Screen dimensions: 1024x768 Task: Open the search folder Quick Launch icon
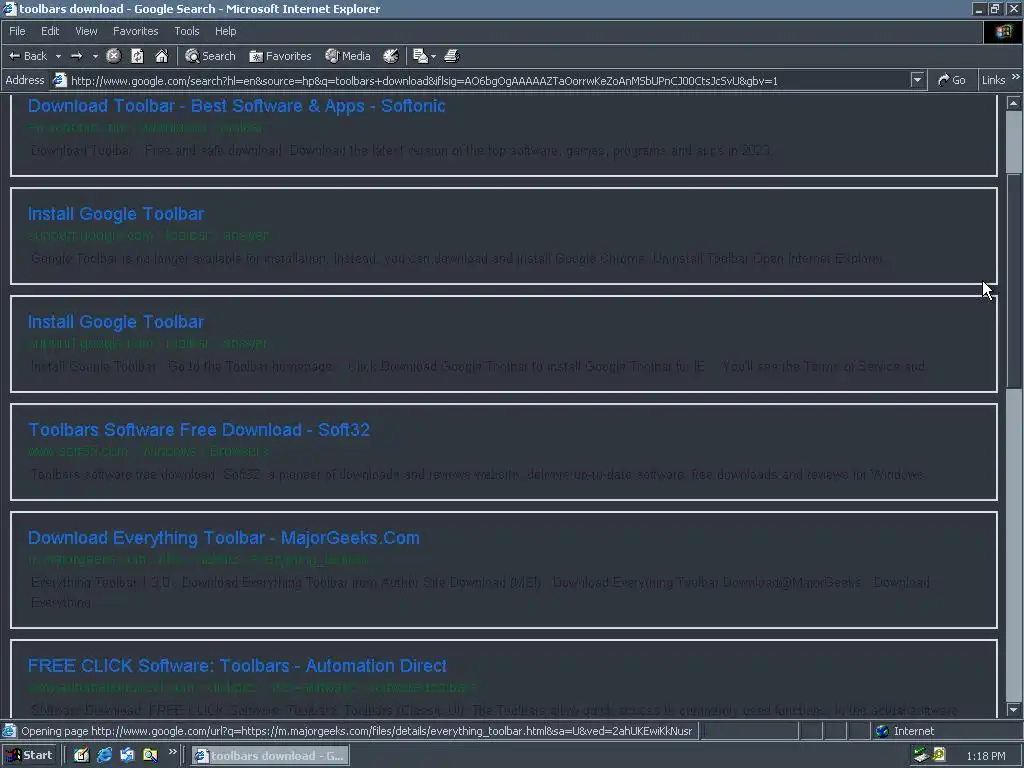point(150,756)
